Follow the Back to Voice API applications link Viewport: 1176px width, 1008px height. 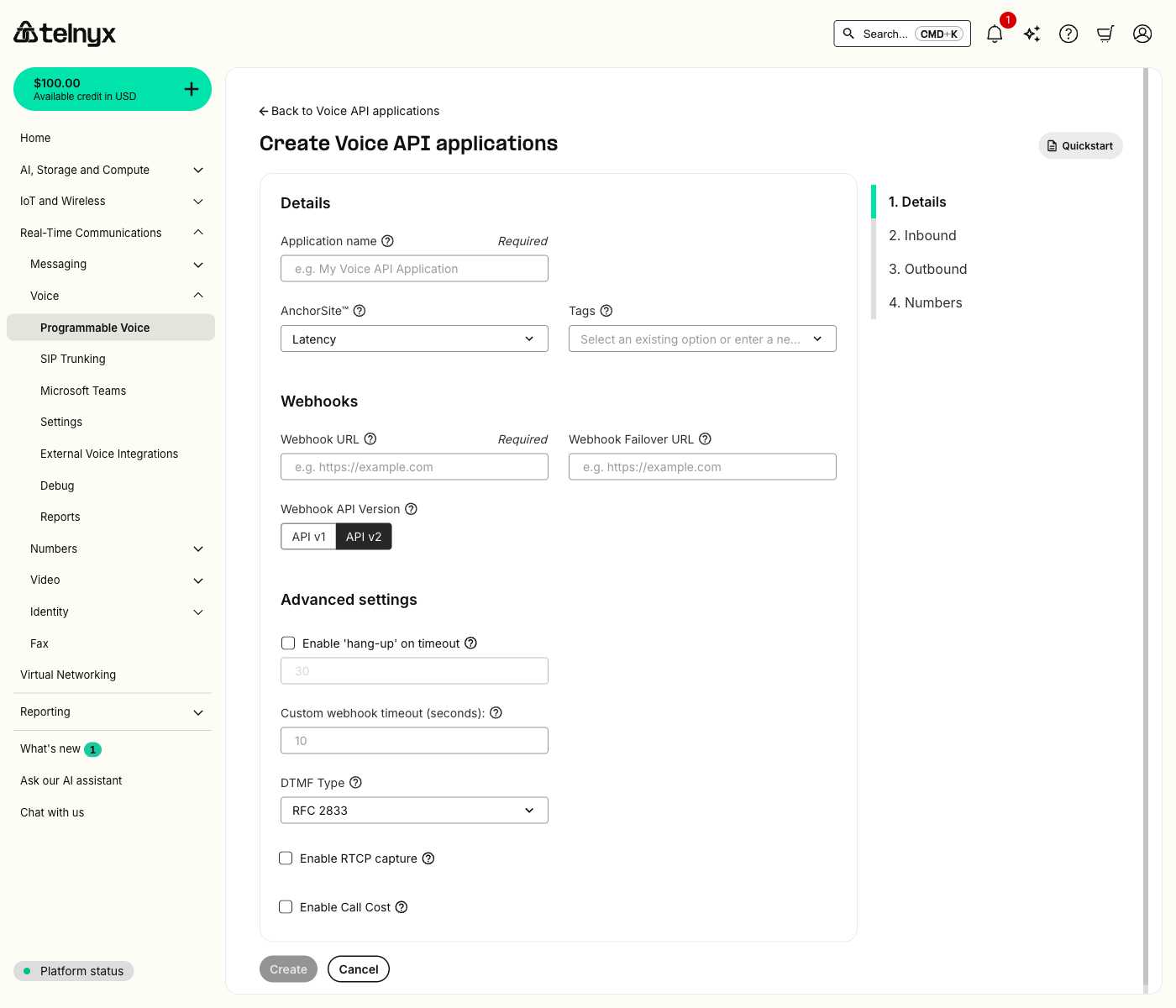[349, 110]
